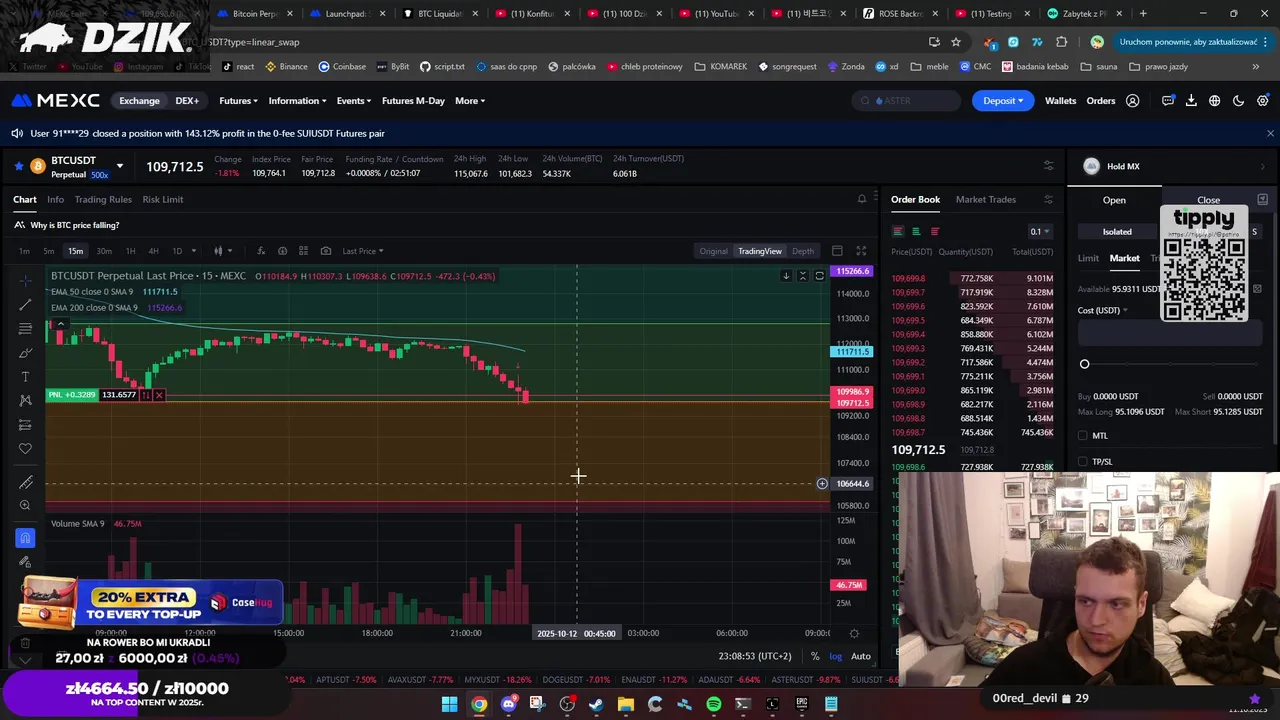Viewport: 1280px width, 720px height.
Task: Open the Events menu dropdown
Action: pos(354,101)
